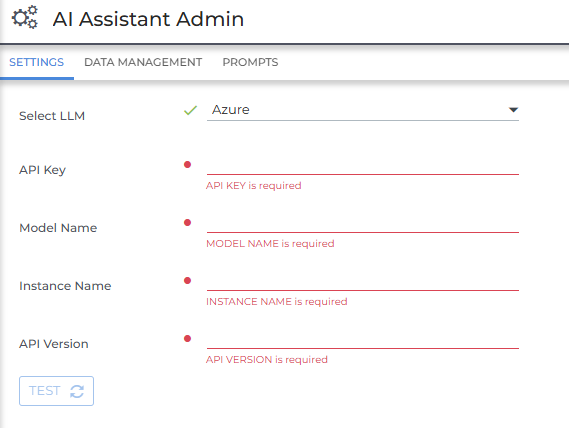569x428 pixels.
Task: Click the gears icon beside AI Assistant Admin
Action: coord(25,17)
